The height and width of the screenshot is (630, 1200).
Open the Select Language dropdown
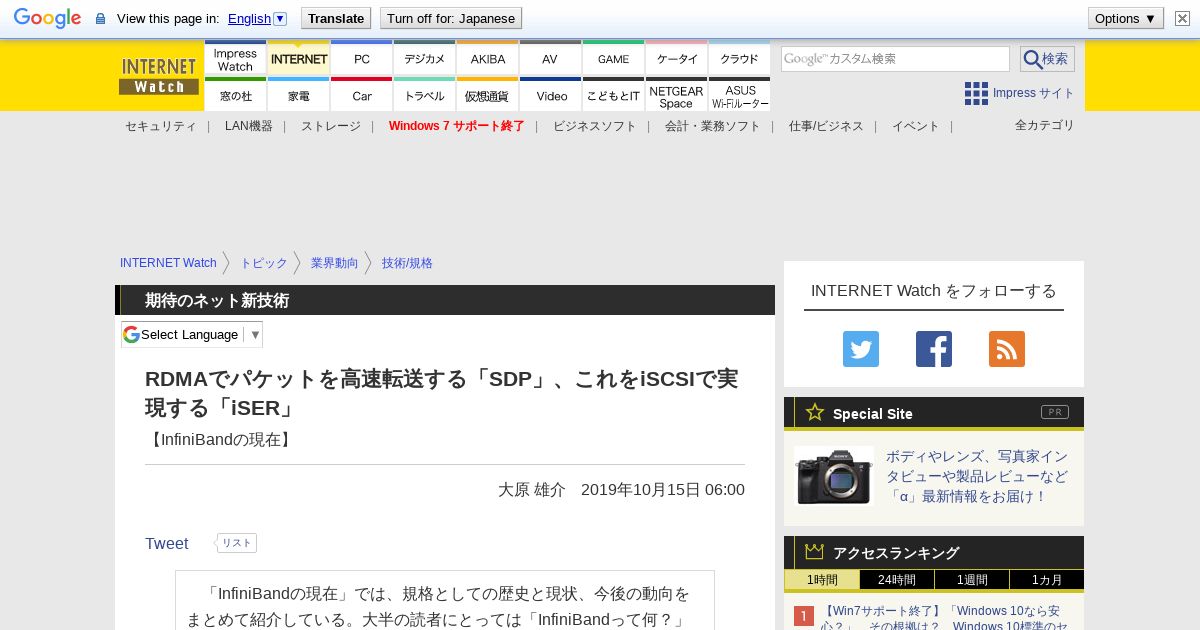192,334
